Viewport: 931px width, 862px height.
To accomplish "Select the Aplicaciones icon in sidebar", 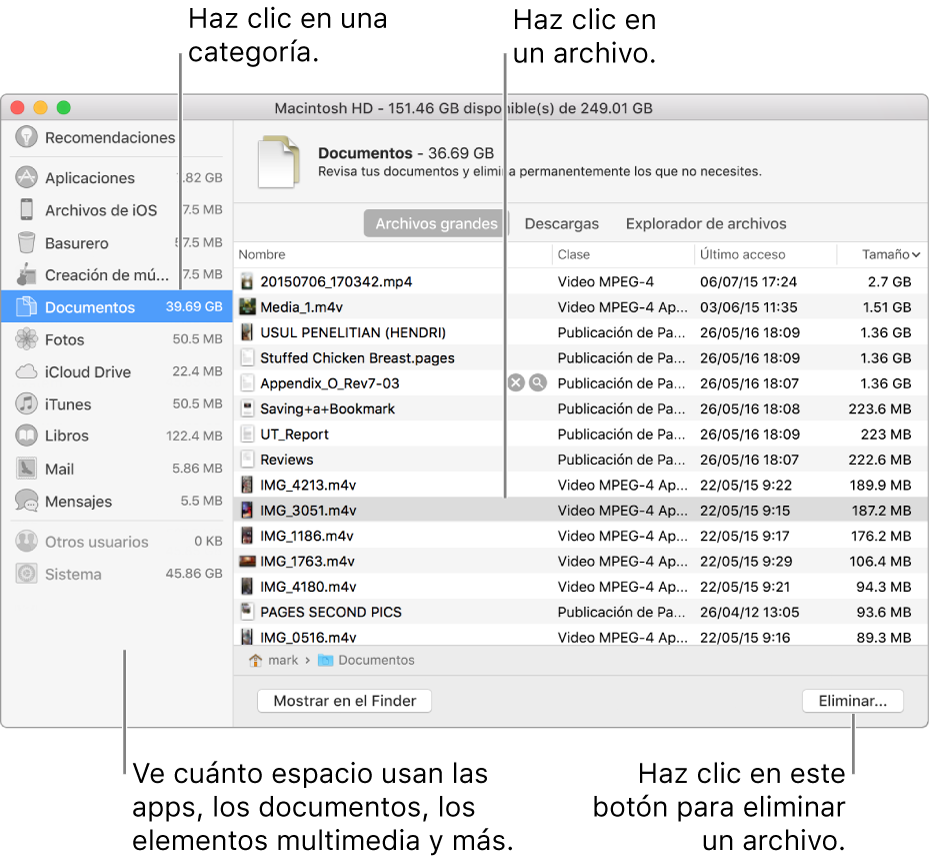I will [26, 177].
